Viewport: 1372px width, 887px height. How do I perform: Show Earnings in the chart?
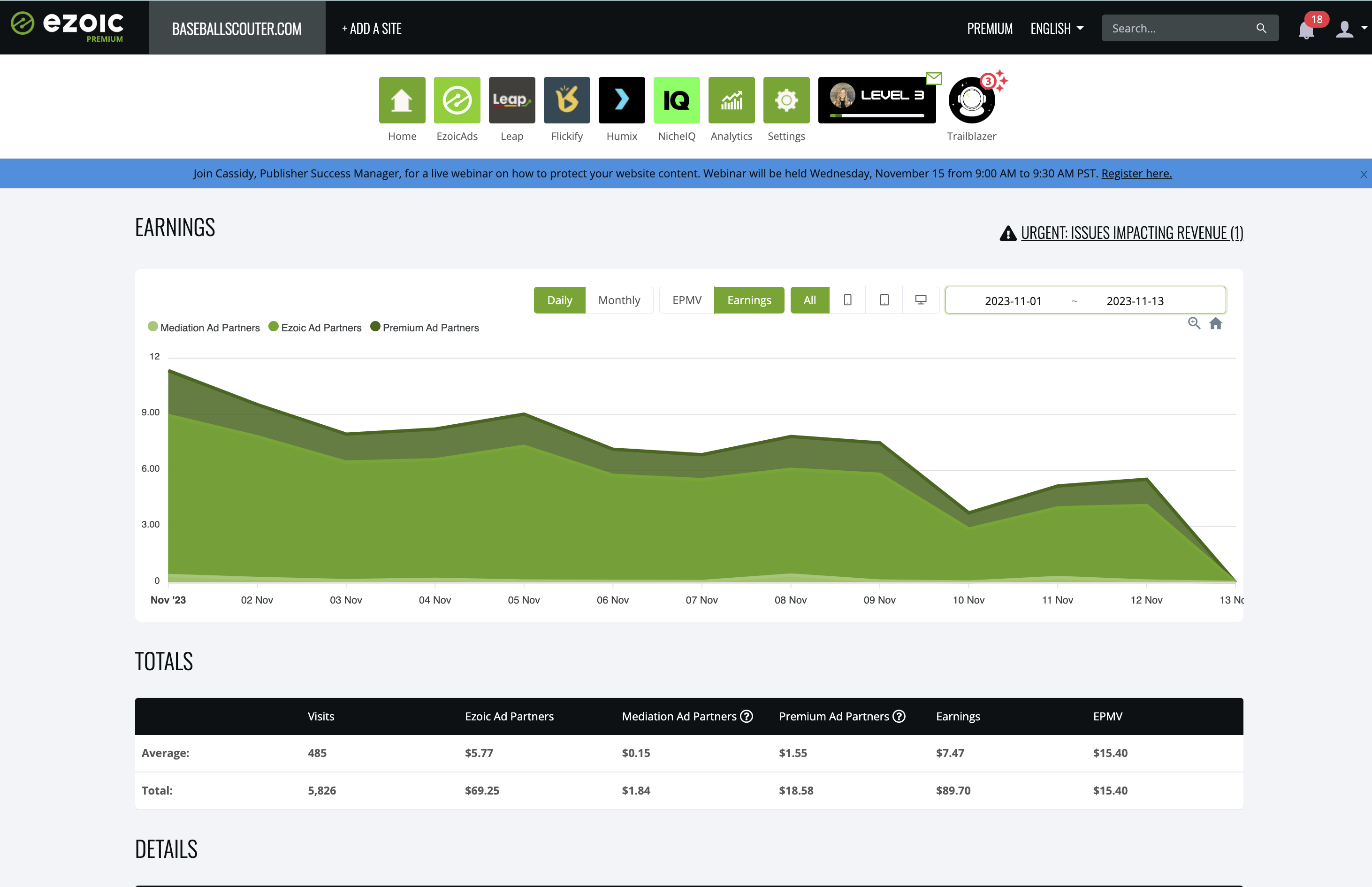(749, 300)
